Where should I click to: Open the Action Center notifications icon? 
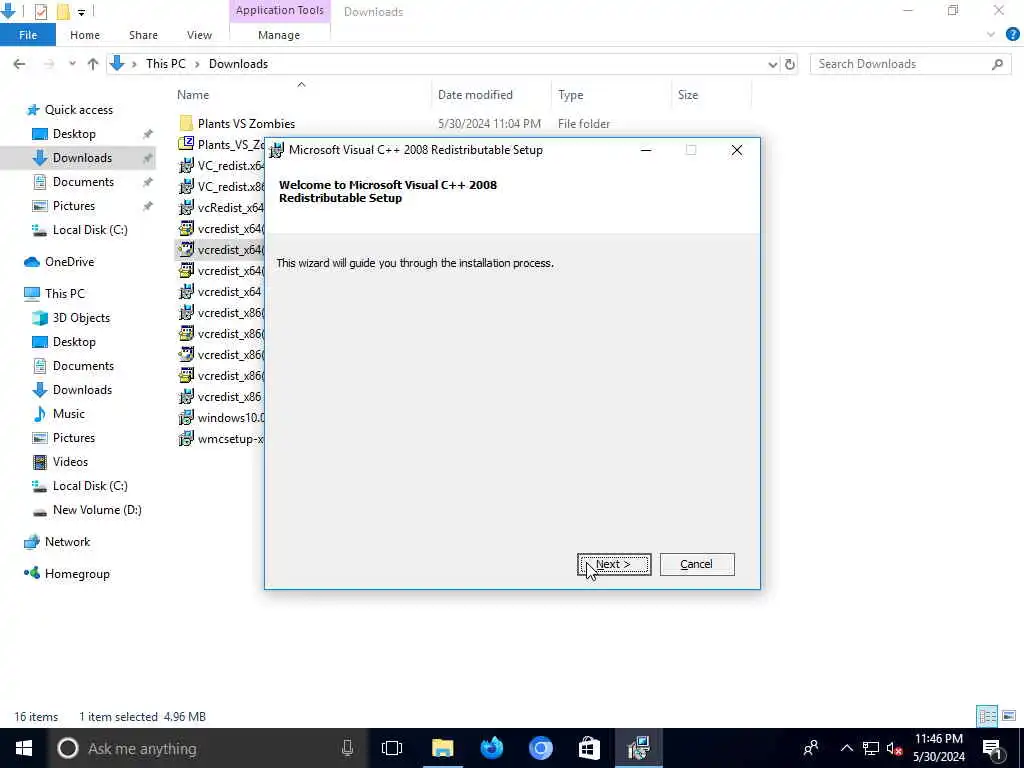click(x=993, y=748)
